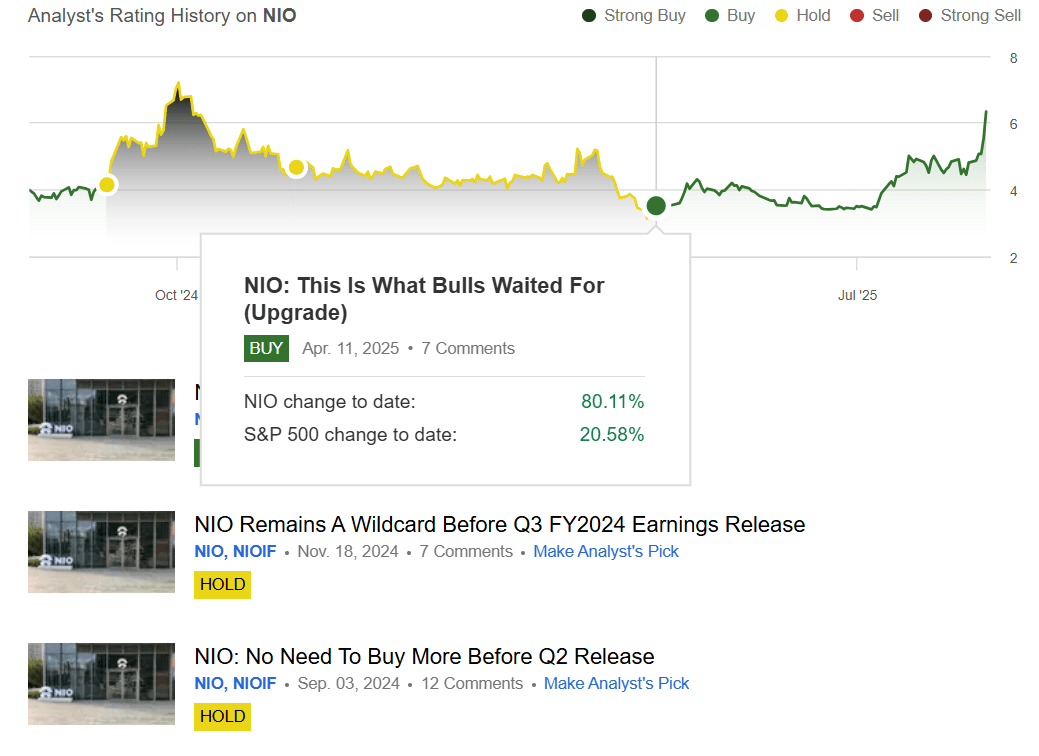This screenshot has height=756, width=1039.
Task: Click Make Analyst's Pick for Nov. 18 article
Action: click(x=606, y=551)
